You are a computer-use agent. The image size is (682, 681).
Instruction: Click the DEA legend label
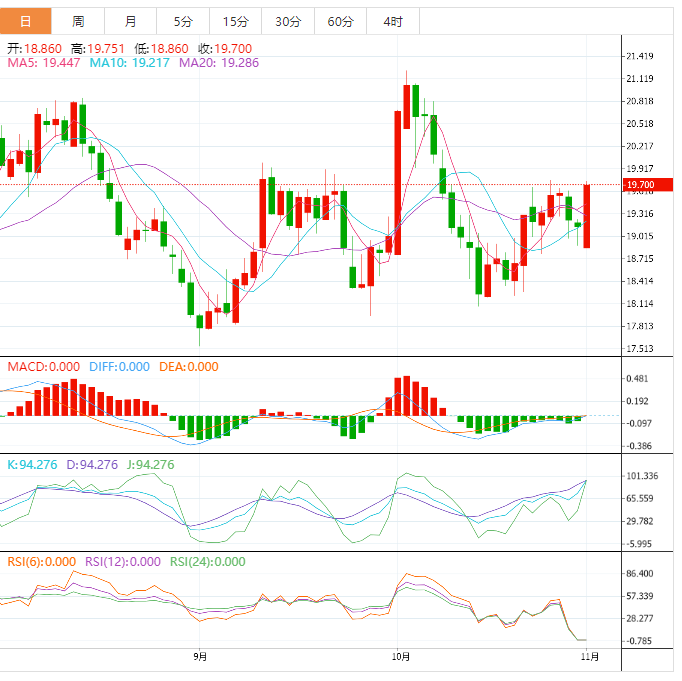tap(187, 367)
